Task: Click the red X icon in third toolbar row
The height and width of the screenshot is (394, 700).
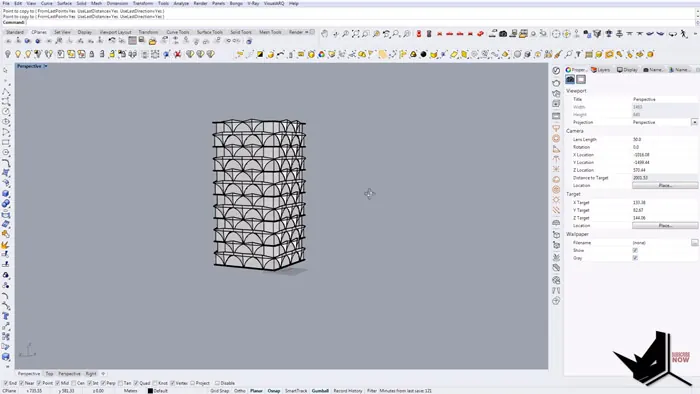Action: click(178, 54)
